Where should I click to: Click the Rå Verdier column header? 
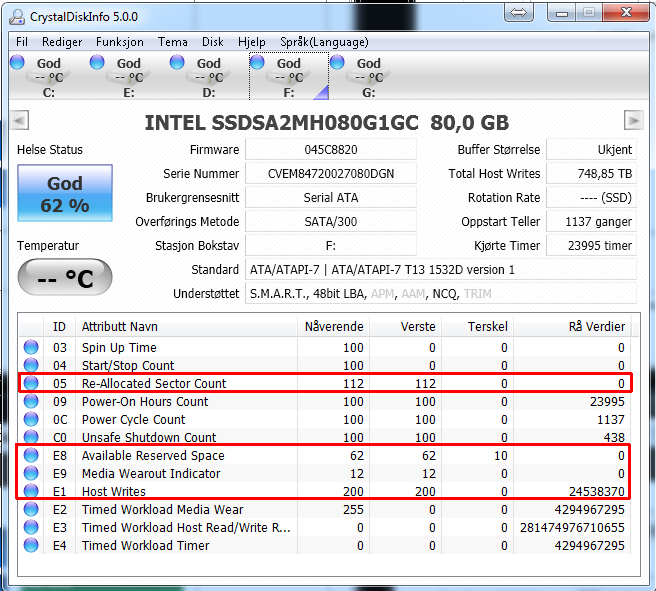click(572, 327)
